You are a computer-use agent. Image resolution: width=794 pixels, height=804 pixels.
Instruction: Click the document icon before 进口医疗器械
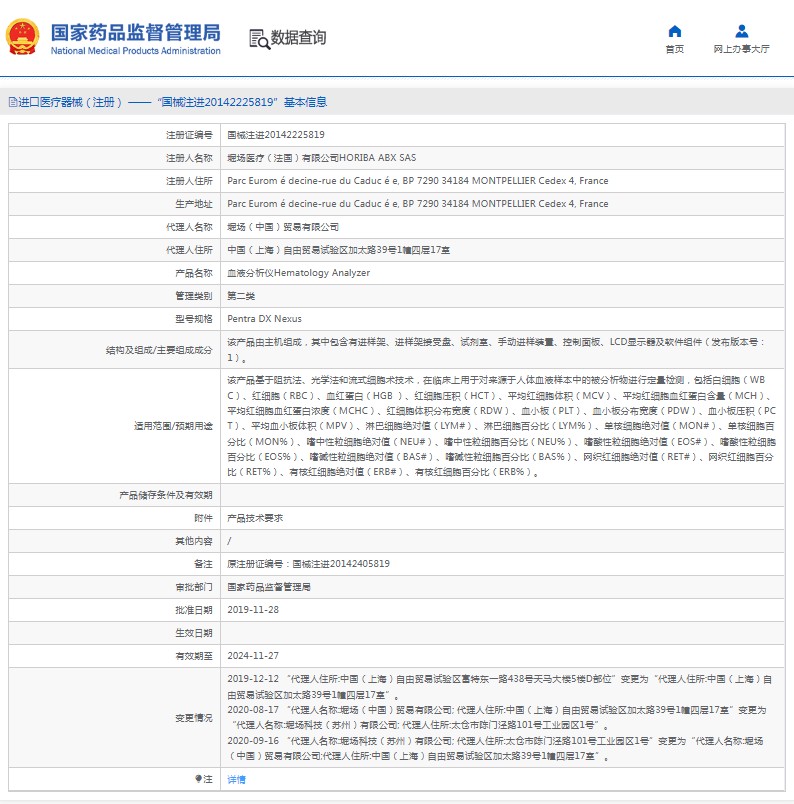(x=13, y=102)
